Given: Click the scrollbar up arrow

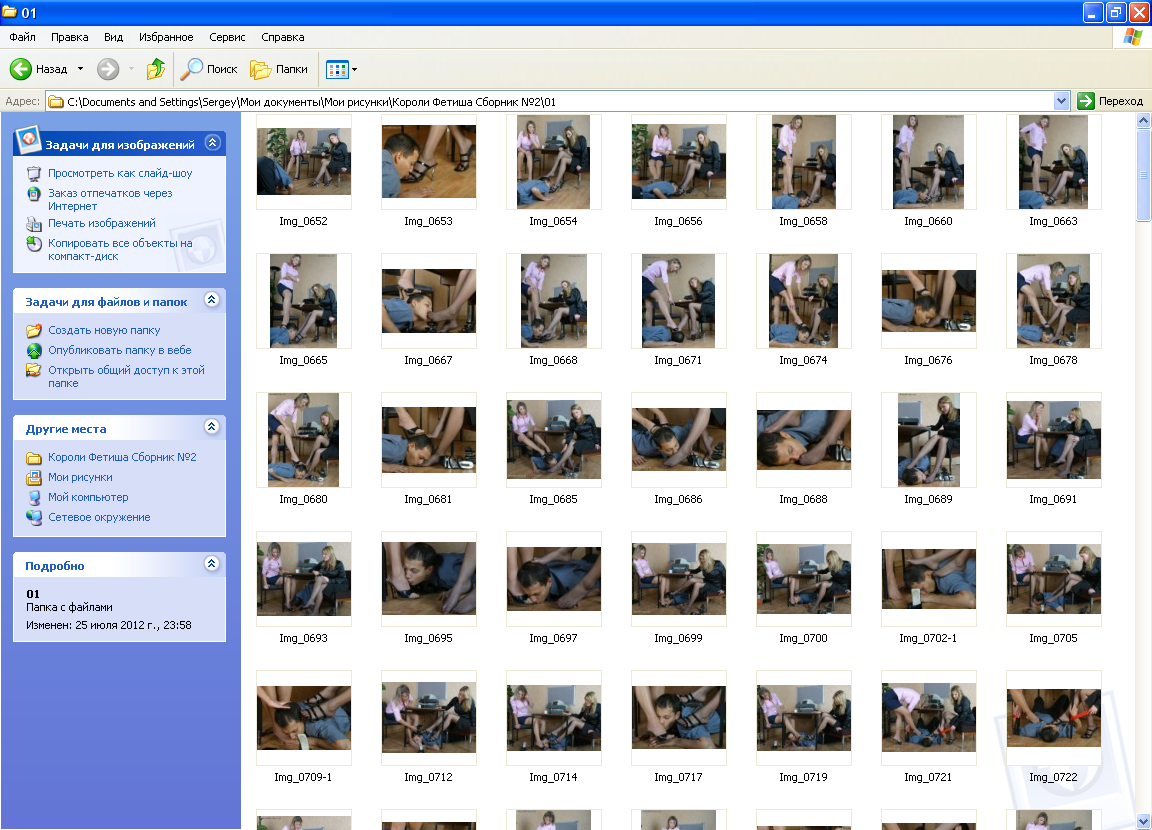Looking at the screenshot, I should tap(1143, 120).
